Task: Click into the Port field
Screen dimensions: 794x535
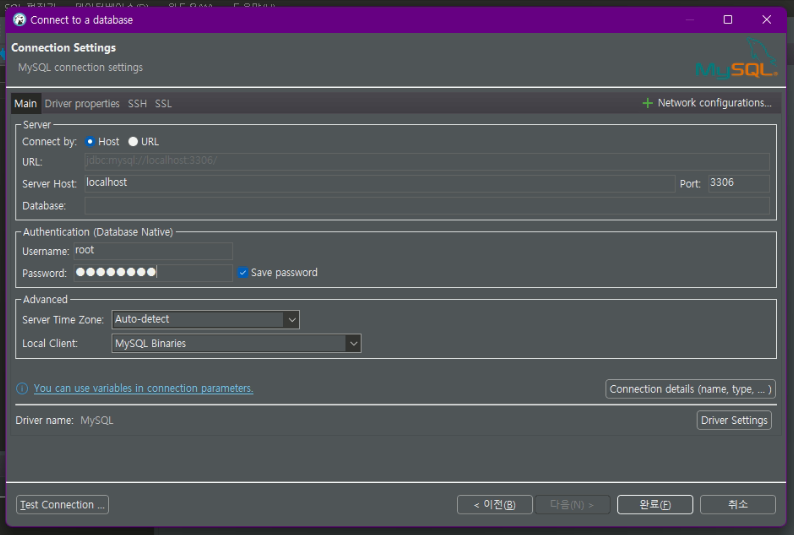Action: coord(739,183)
